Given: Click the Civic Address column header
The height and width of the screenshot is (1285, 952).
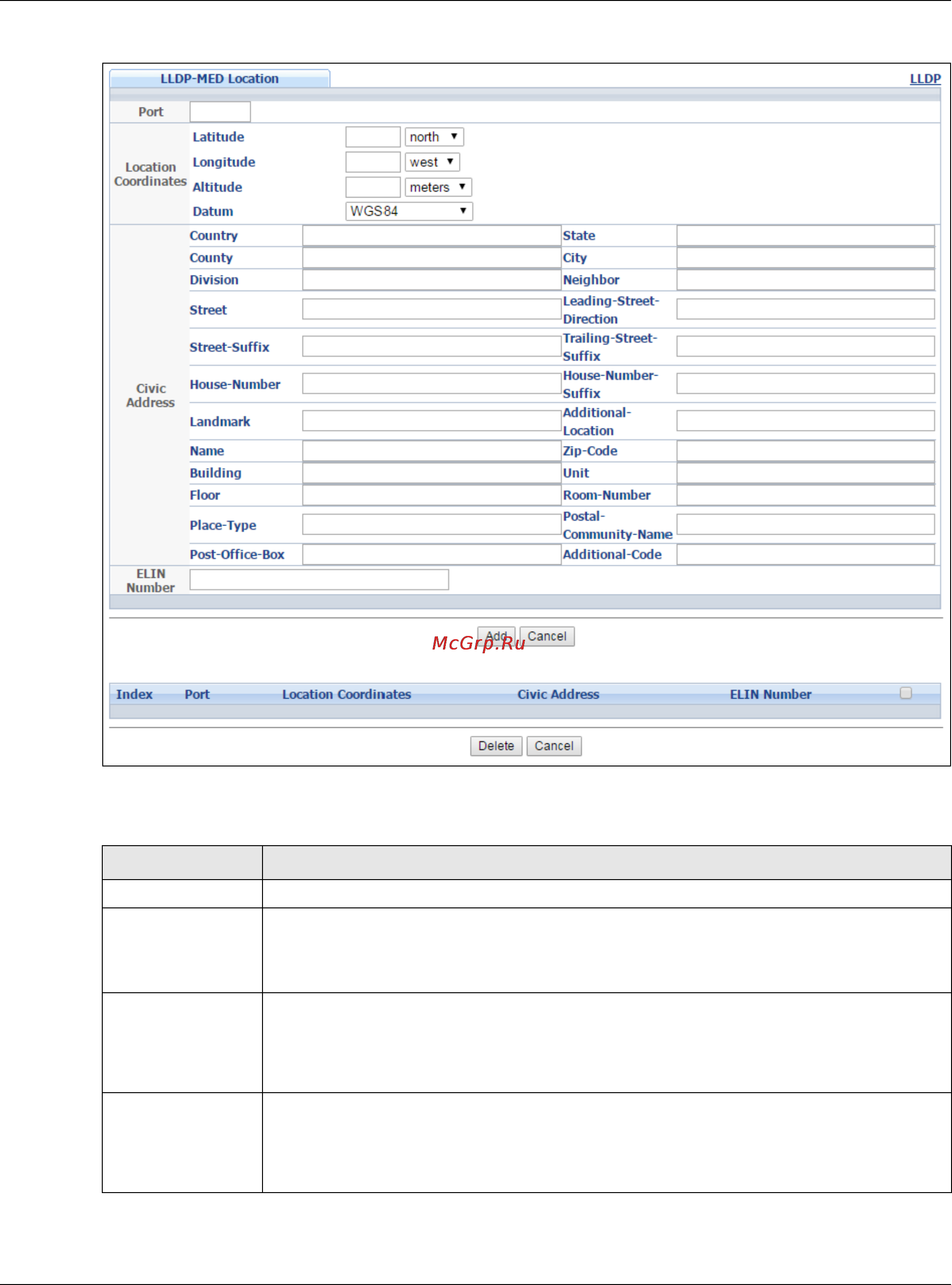Looking at the screenshot, I should click(x=558, y=695).
